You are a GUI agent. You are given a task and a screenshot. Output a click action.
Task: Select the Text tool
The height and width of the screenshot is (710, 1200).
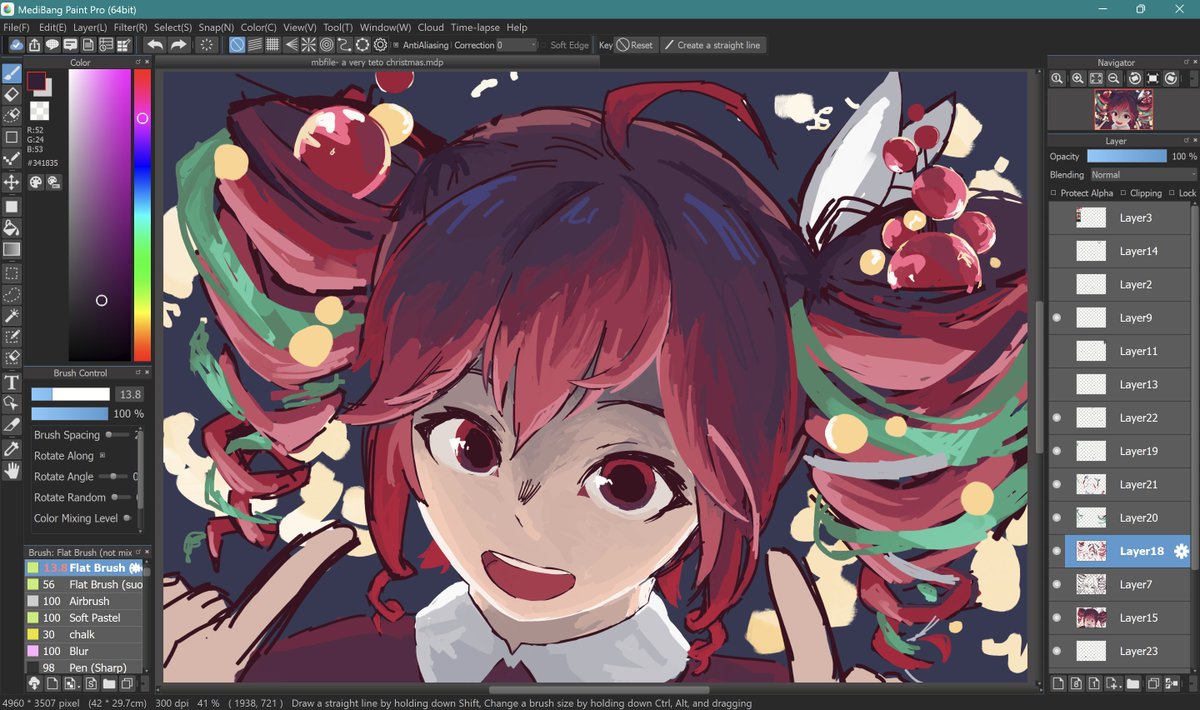pos(13,381)
